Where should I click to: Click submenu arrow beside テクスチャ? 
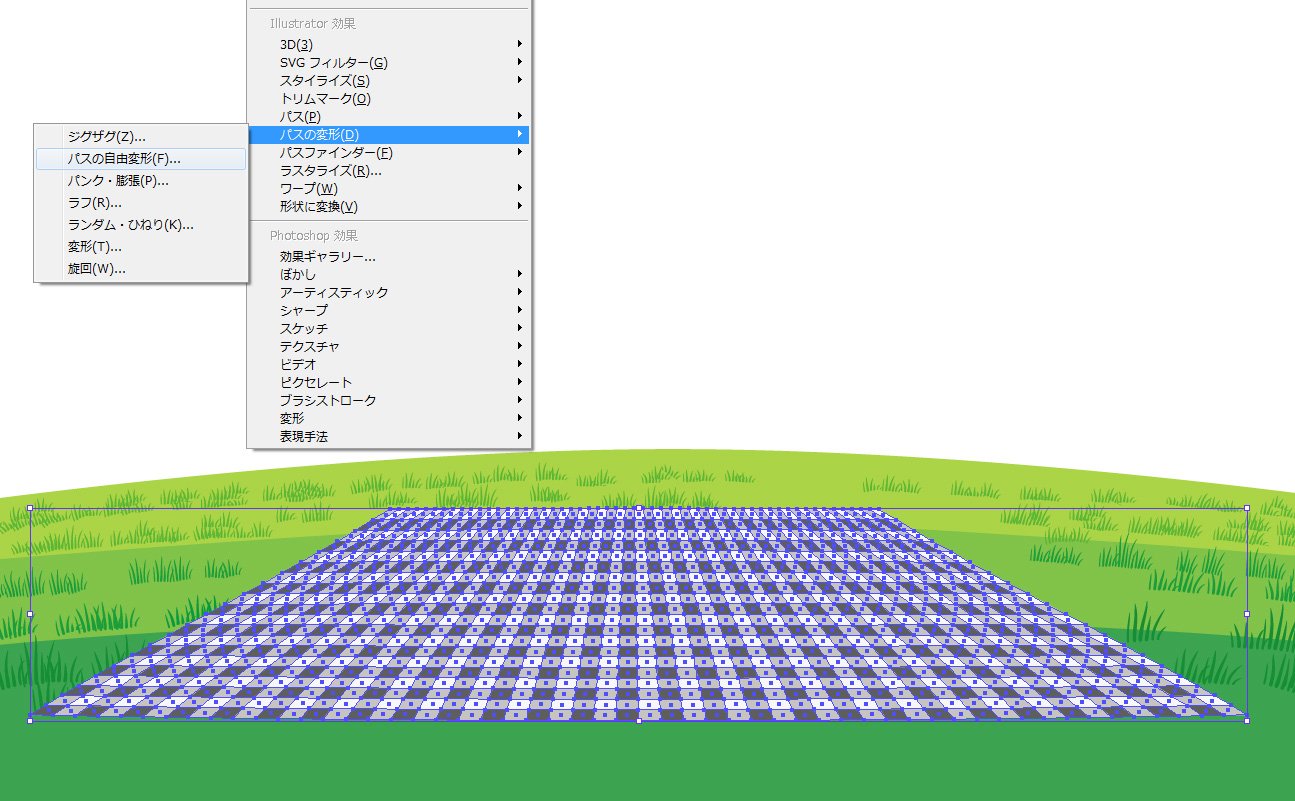[520, 346]
